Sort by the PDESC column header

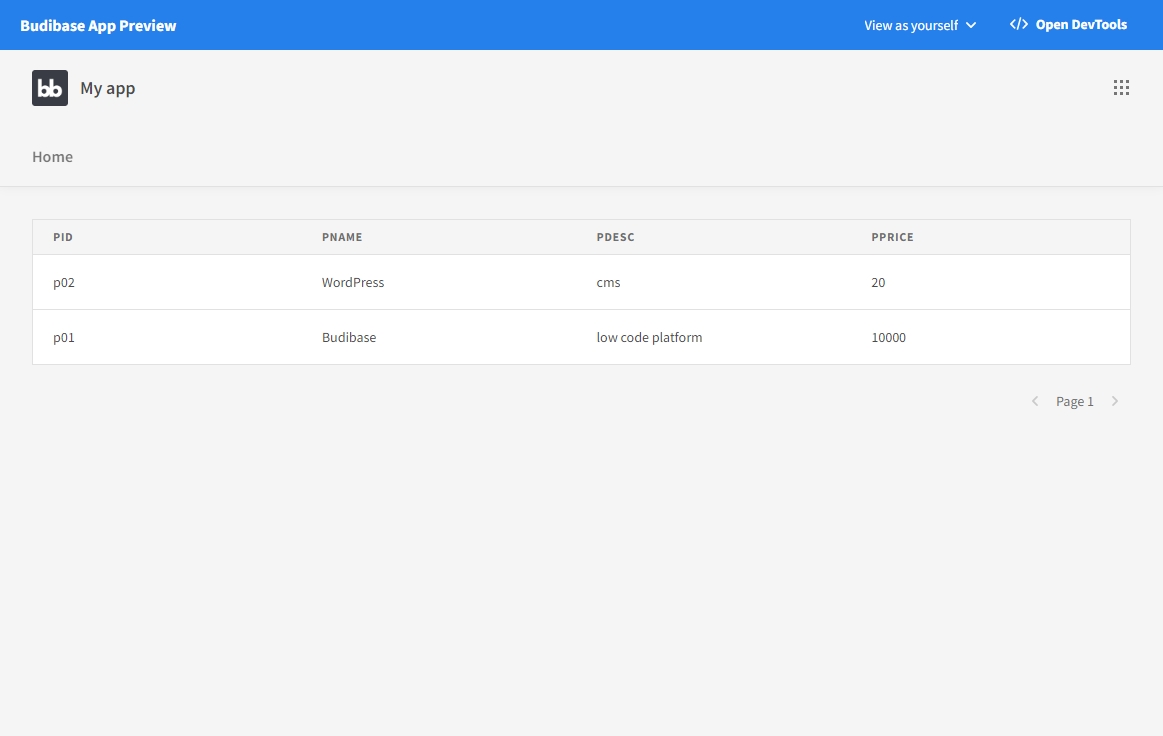coord(615,237)
